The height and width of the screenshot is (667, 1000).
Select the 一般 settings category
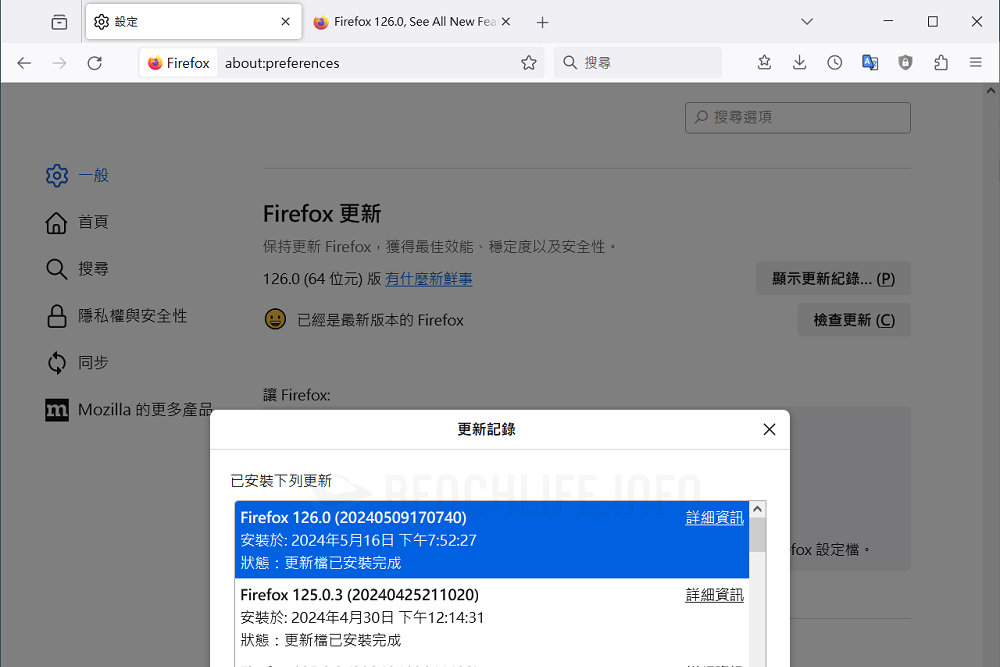77,175
